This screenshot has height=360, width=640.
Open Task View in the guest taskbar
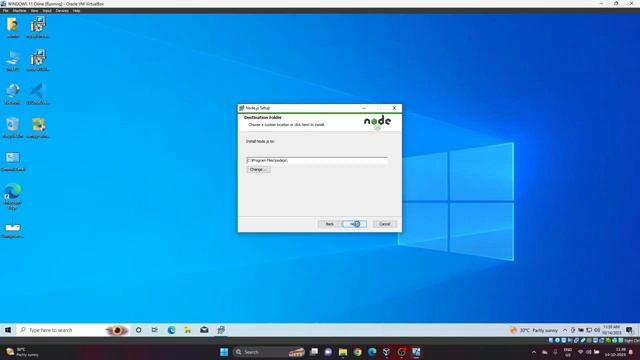[x=154, y=330]
